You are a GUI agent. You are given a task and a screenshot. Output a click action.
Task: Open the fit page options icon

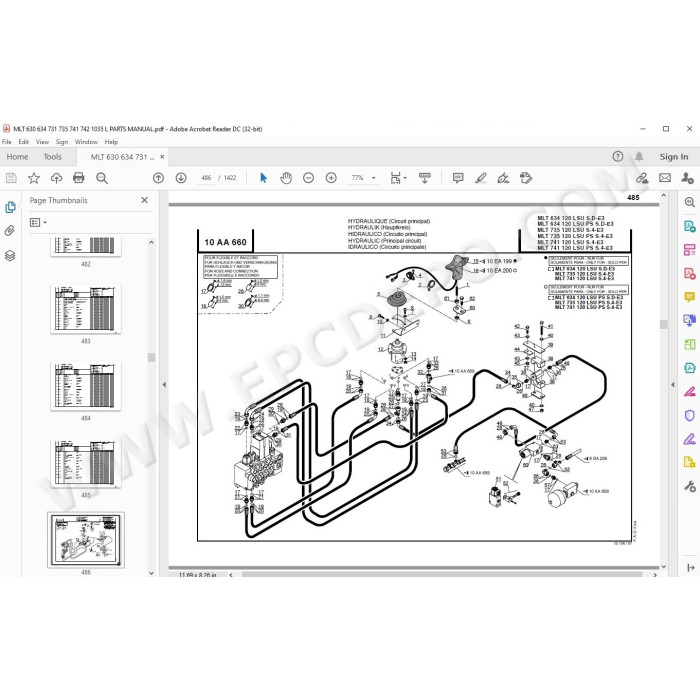pos(397,178)
